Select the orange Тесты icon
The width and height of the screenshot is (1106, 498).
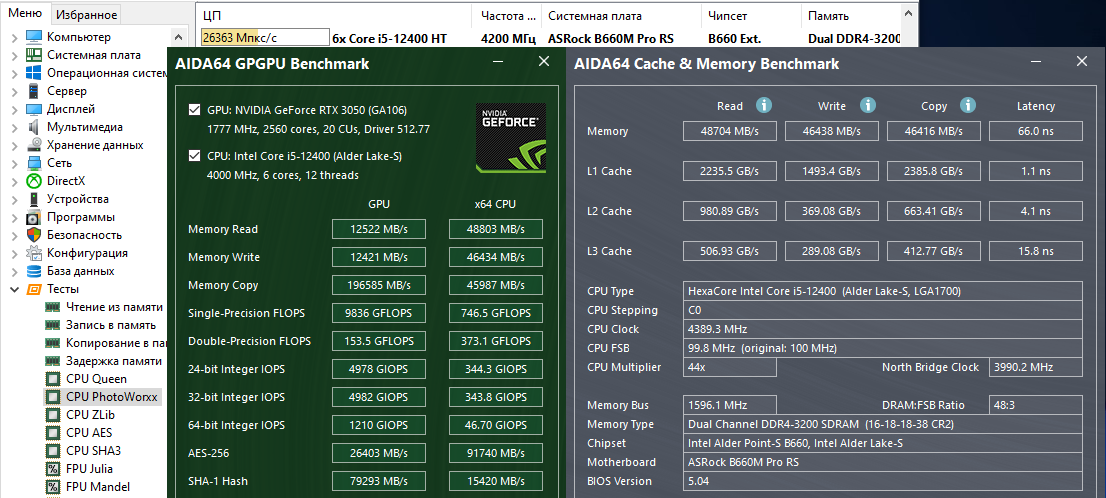click(x=33, y=289)
